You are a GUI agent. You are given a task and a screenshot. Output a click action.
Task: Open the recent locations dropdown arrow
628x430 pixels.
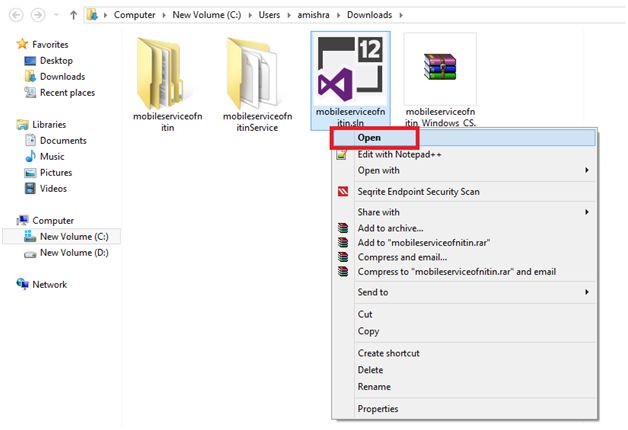[56, 15]
